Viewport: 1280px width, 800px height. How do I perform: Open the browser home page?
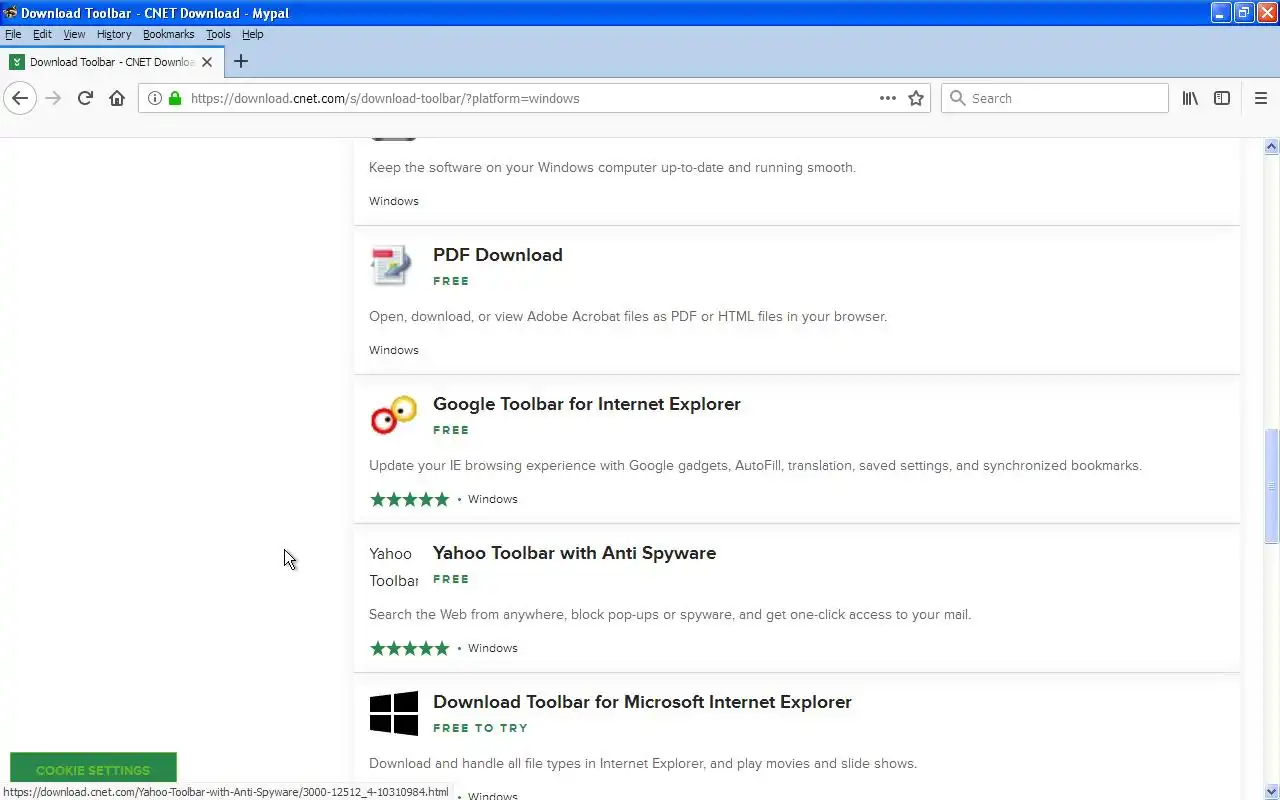click(x=117, y=98)
